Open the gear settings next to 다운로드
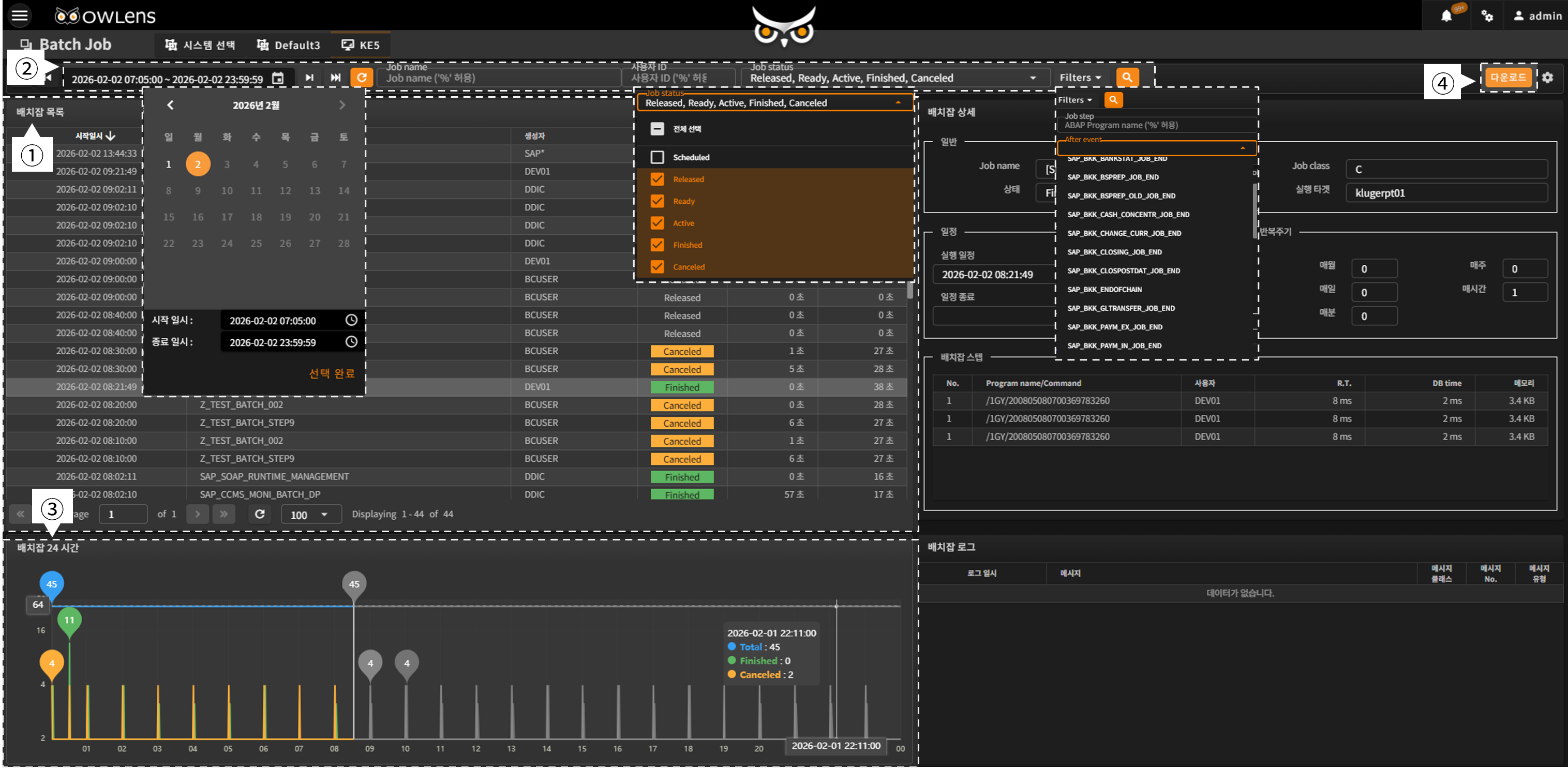 coord(1547,77)
